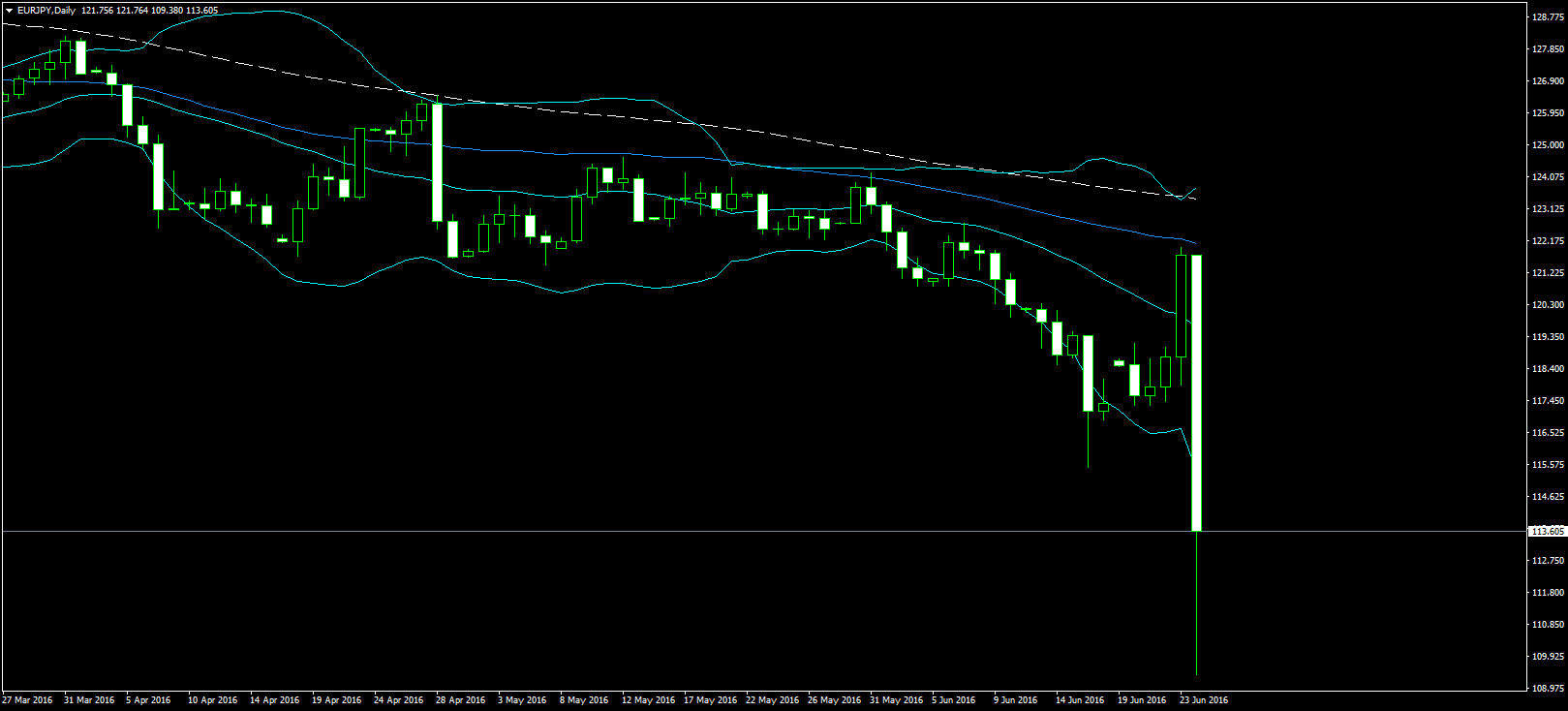1568x711 pixels.
Task: Click the highlighted 113.605 current price label
Action: pyautogui.click(x=1548, y=531)
